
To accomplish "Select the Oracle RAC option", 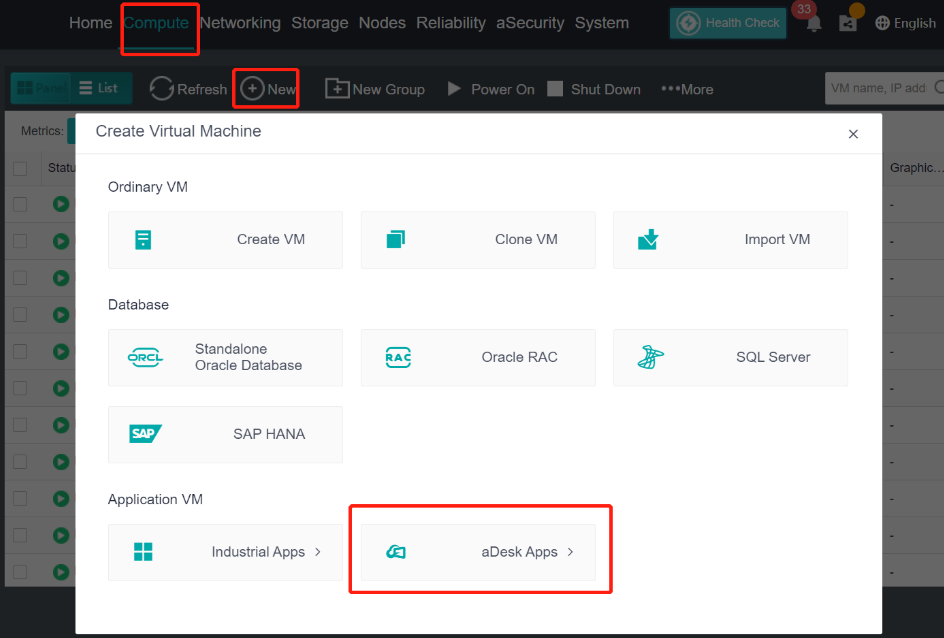I will pos(478,358).
